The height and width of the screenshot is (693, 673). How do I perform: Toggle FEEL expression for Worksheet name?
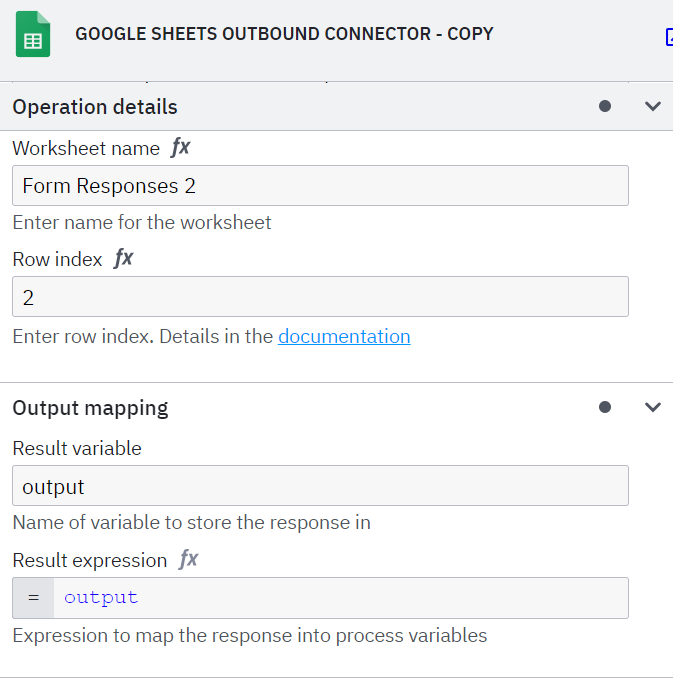coord(180,148)
